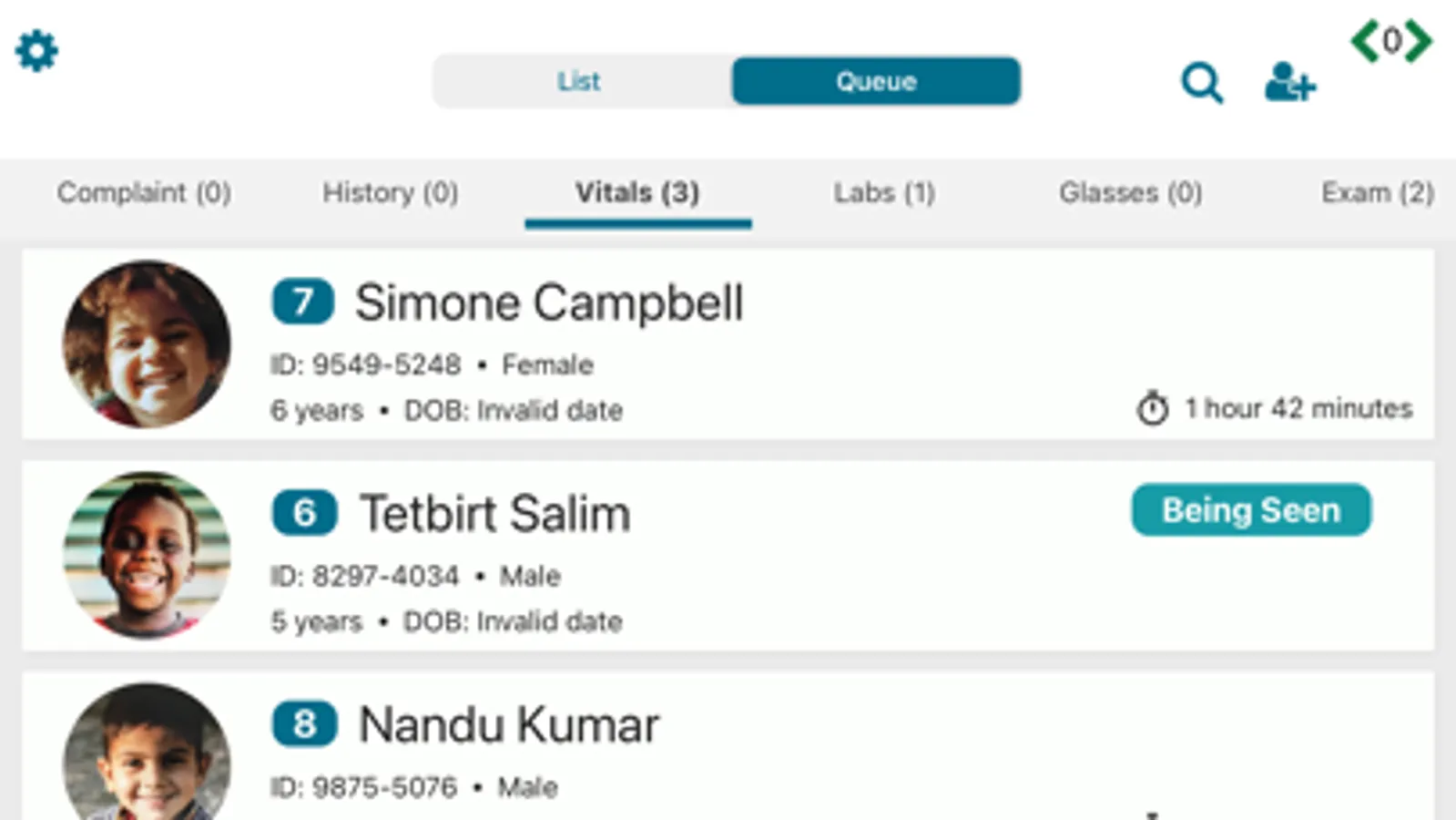
Task: Open Nandu Kumar's patient record
Action: pos(508,725)
